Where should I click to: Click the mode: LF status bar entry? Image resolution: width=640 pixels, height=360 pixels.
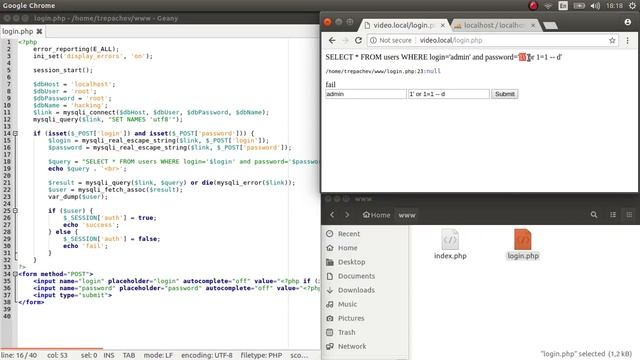coord(158,356)
